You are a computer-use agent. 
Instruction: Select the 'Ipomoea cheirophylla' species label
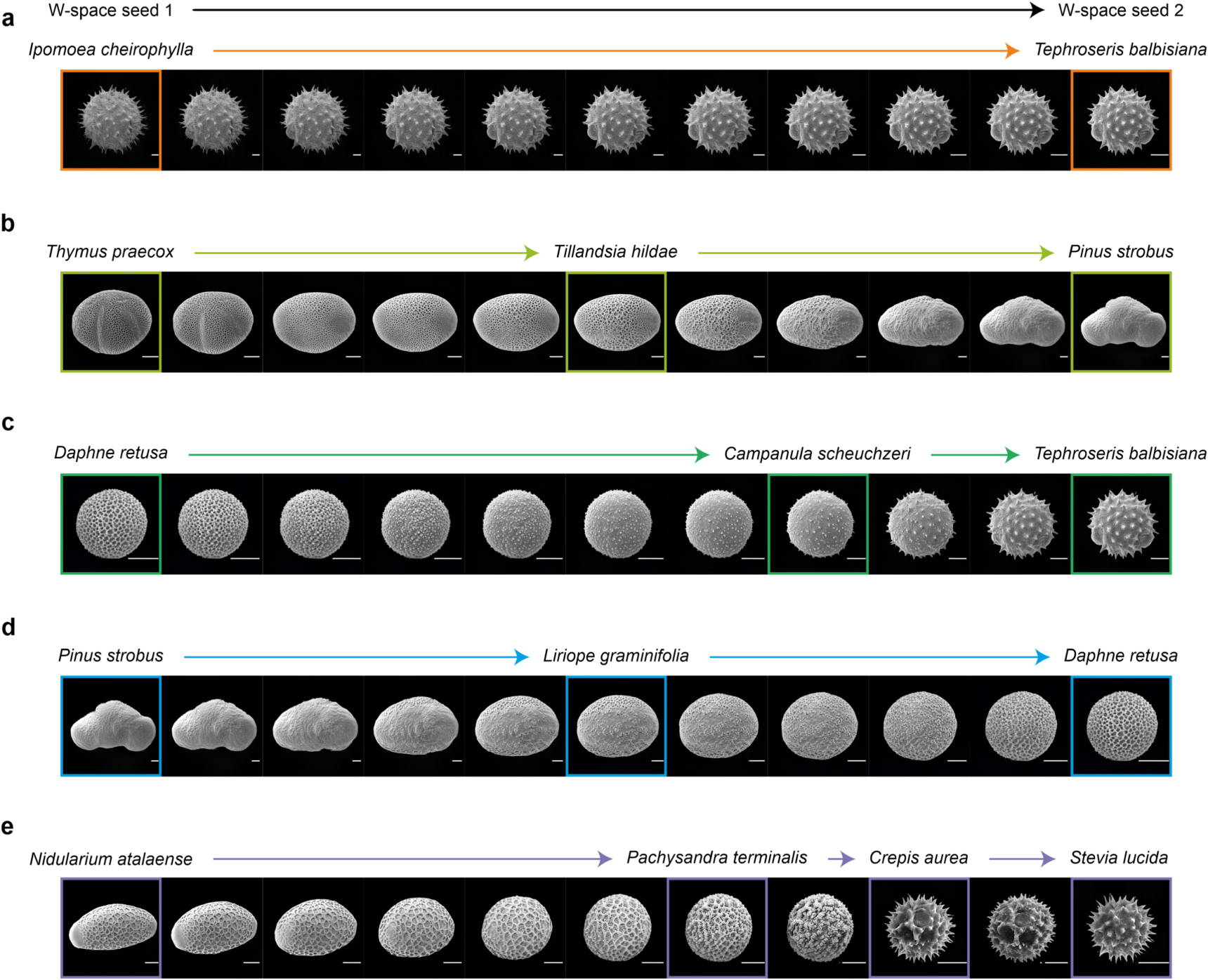click(x=111, y=50)
